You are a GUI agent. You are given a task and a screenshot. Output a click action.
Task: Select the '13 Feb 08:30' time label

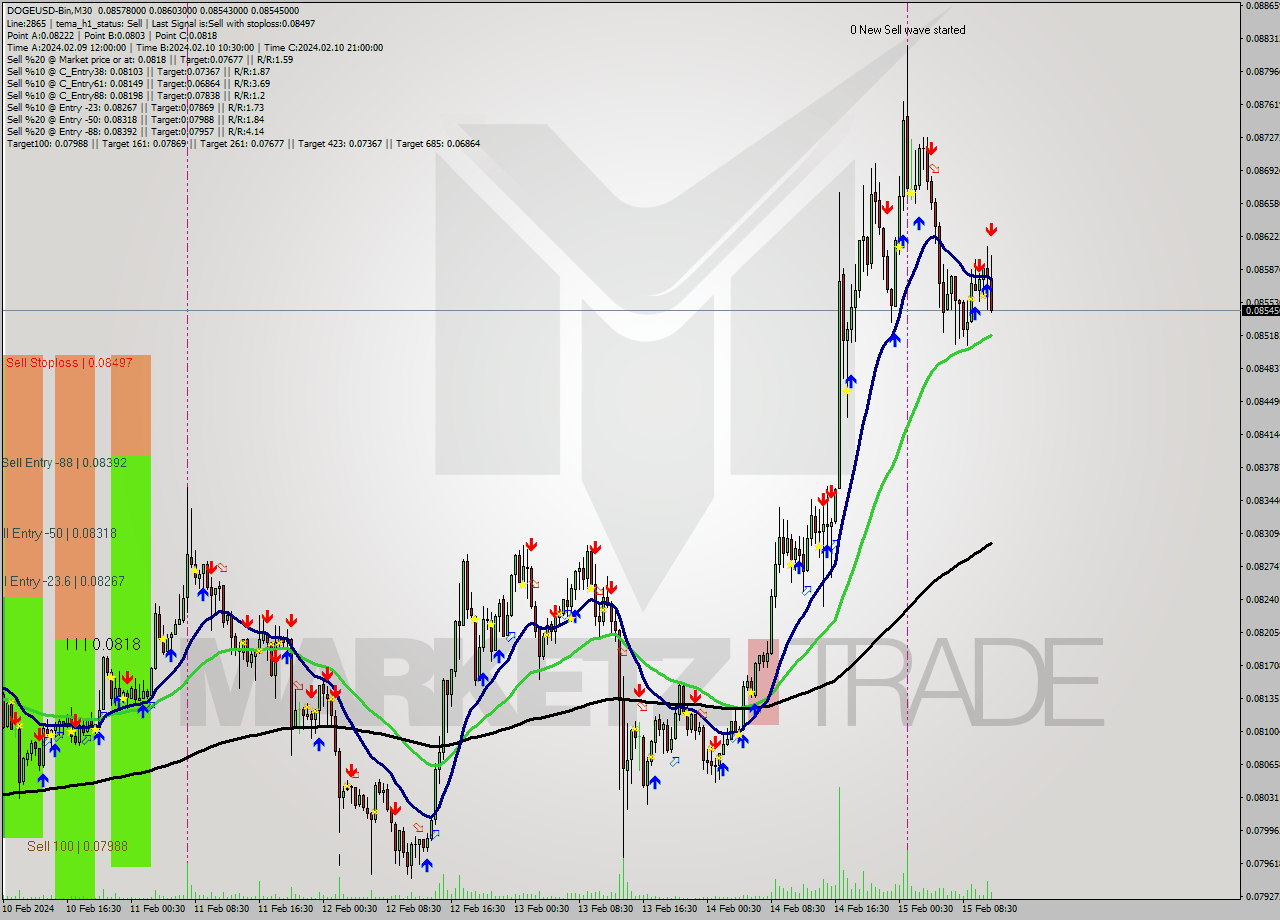[606, 909]
